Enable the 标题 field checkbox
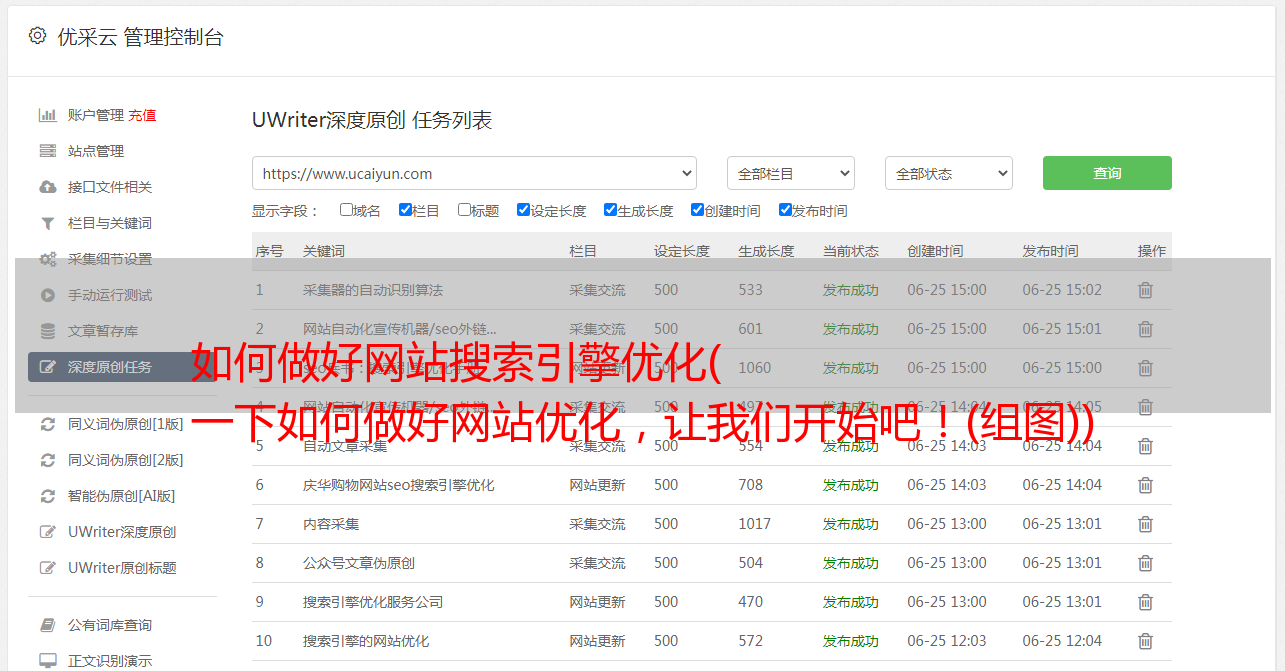The width and height of the screenshot is (1285, 671). pos(464,210)
